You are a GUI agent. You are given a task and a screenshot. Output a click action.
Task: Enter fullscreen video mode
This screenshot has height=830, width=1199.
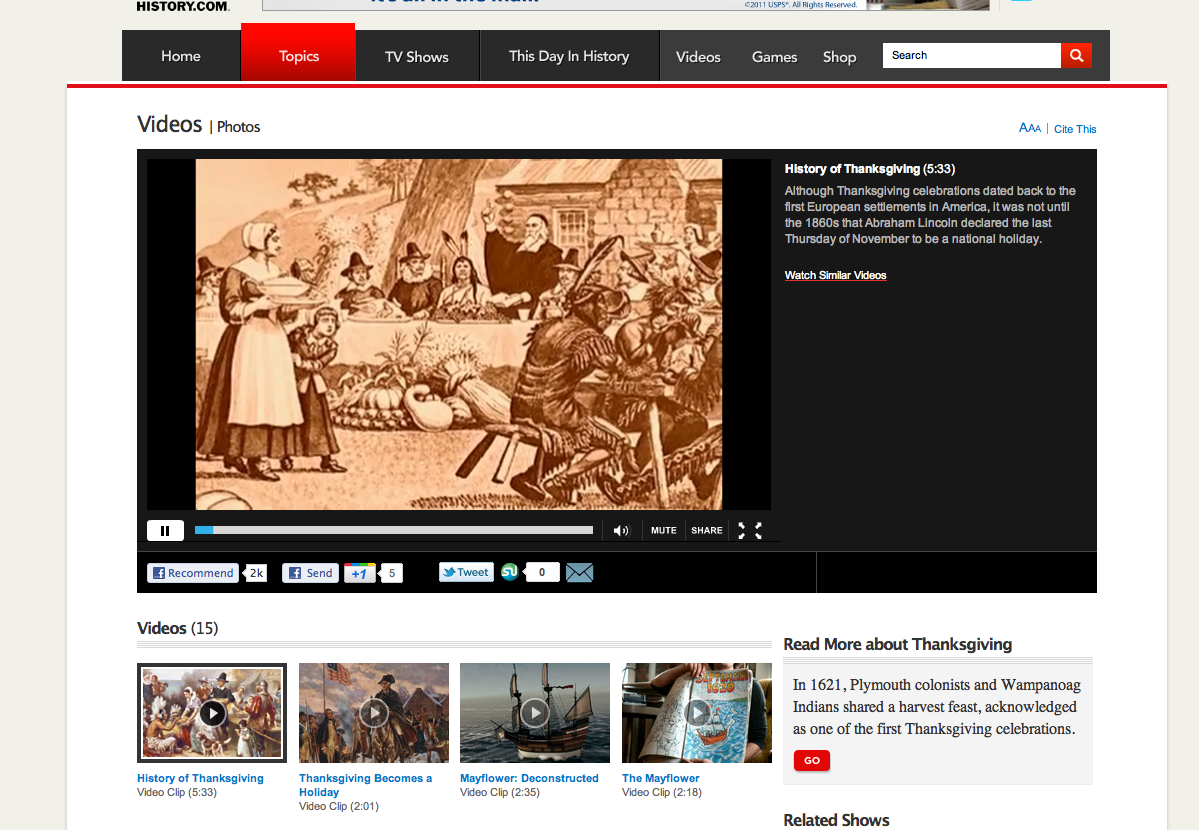tap(749, 530)
